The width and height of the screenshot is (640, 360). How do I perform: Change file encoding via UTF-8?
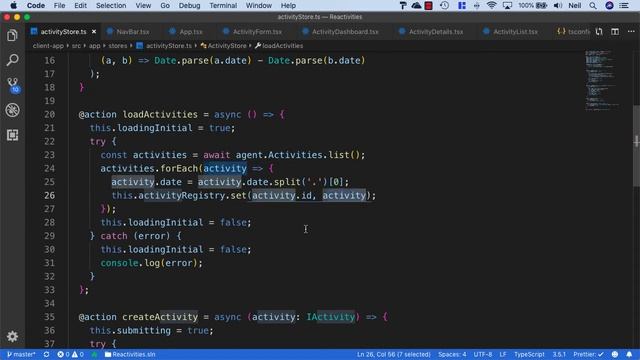coord(482,354)
